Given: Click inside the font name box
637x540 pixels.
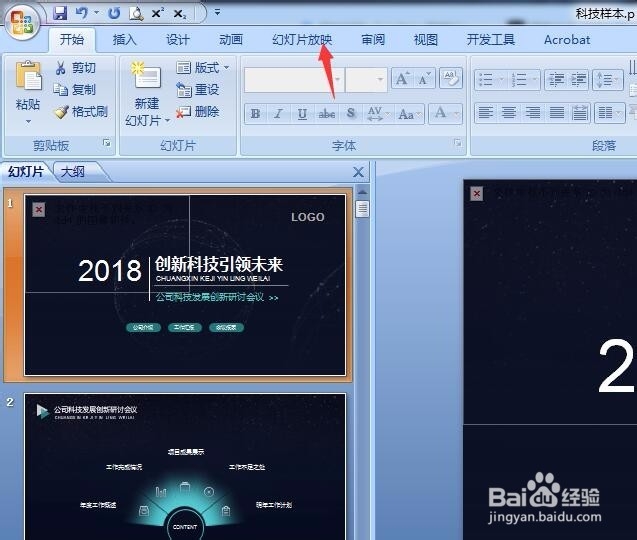Looking at the screenshot, I should tap(288, 79).
